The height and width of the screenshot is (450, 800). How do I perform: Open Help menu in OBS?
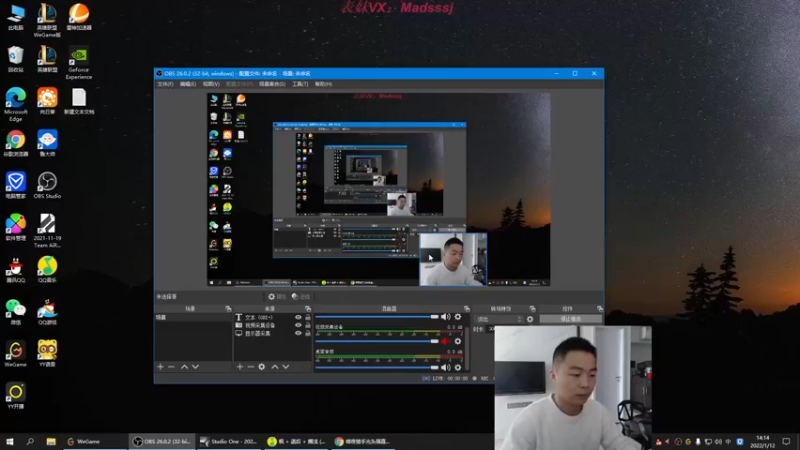(323, 84)
